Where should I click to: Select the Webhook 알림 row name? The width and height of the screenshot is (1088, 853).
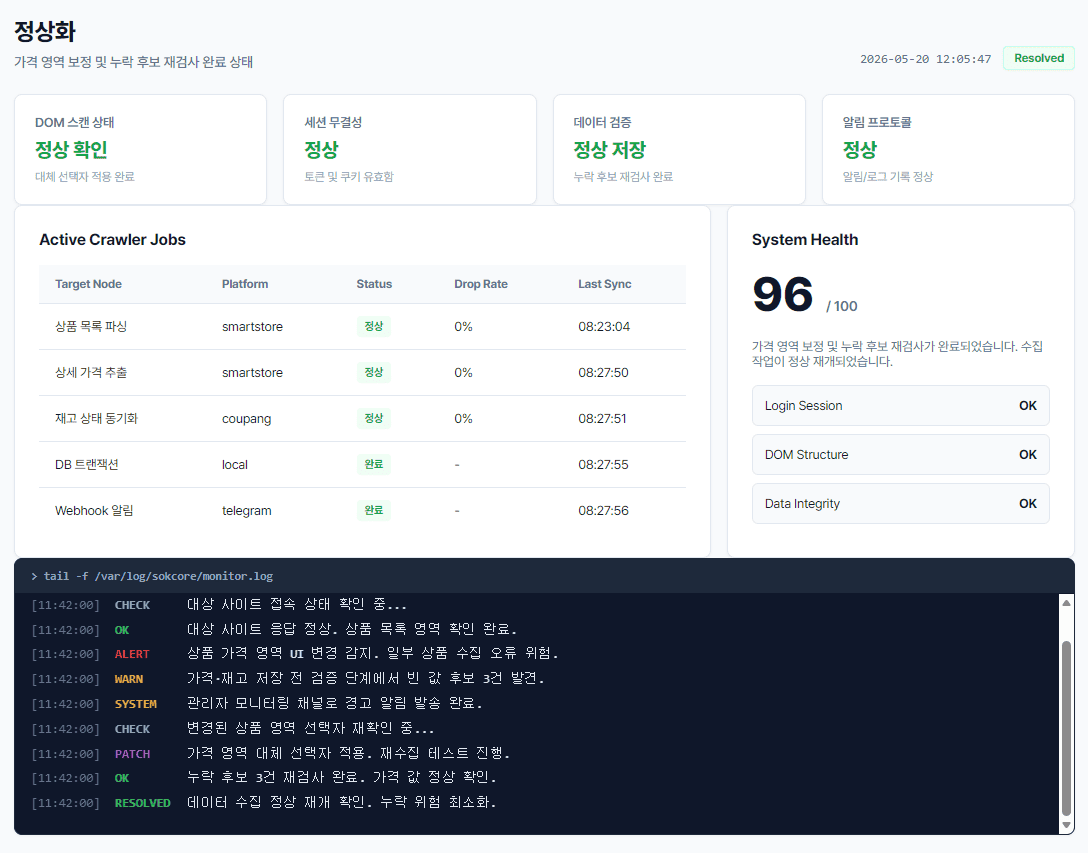coord(94,510)
